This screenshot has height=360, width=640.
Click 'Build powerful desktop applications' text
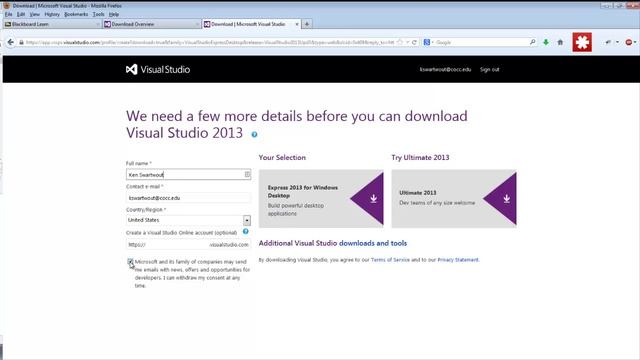click(296, 209)
